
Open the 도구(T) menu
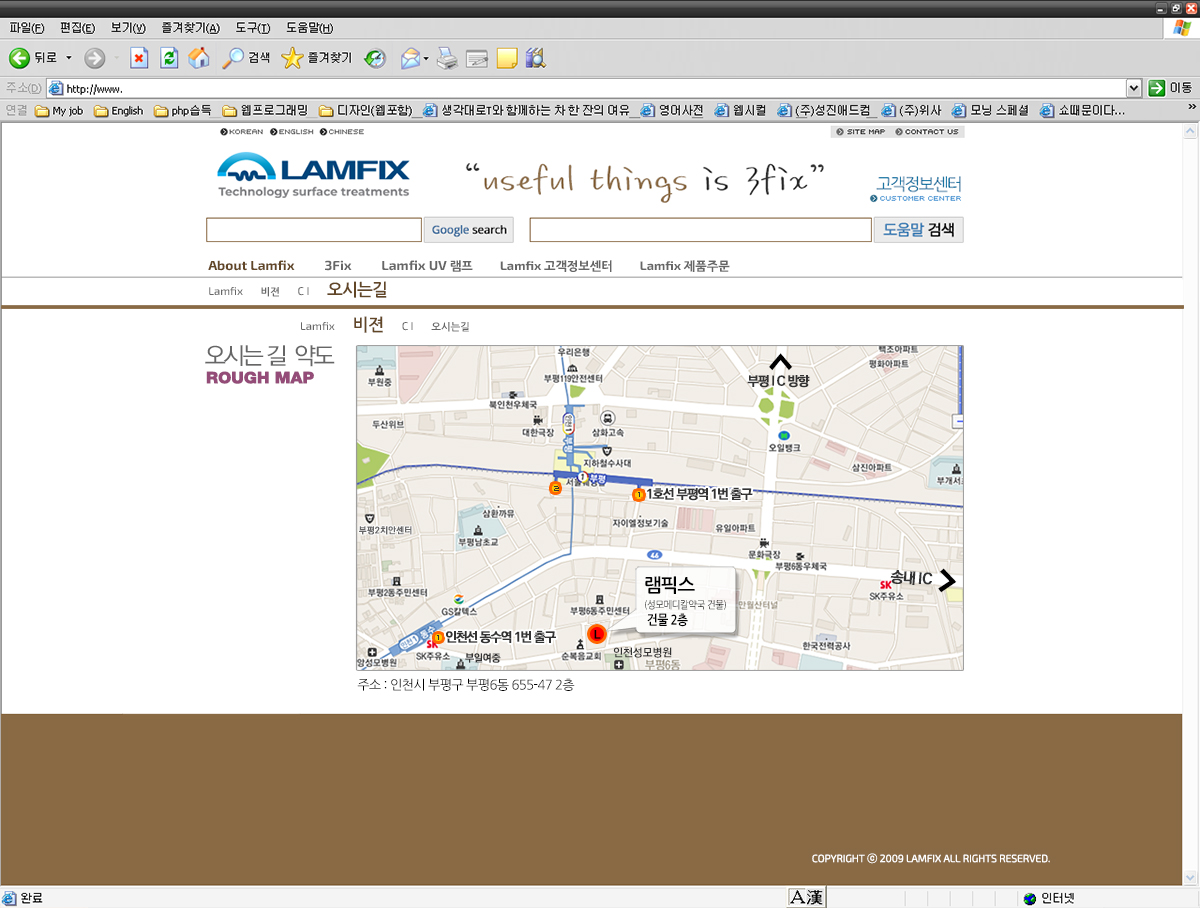tap(252, 27)
